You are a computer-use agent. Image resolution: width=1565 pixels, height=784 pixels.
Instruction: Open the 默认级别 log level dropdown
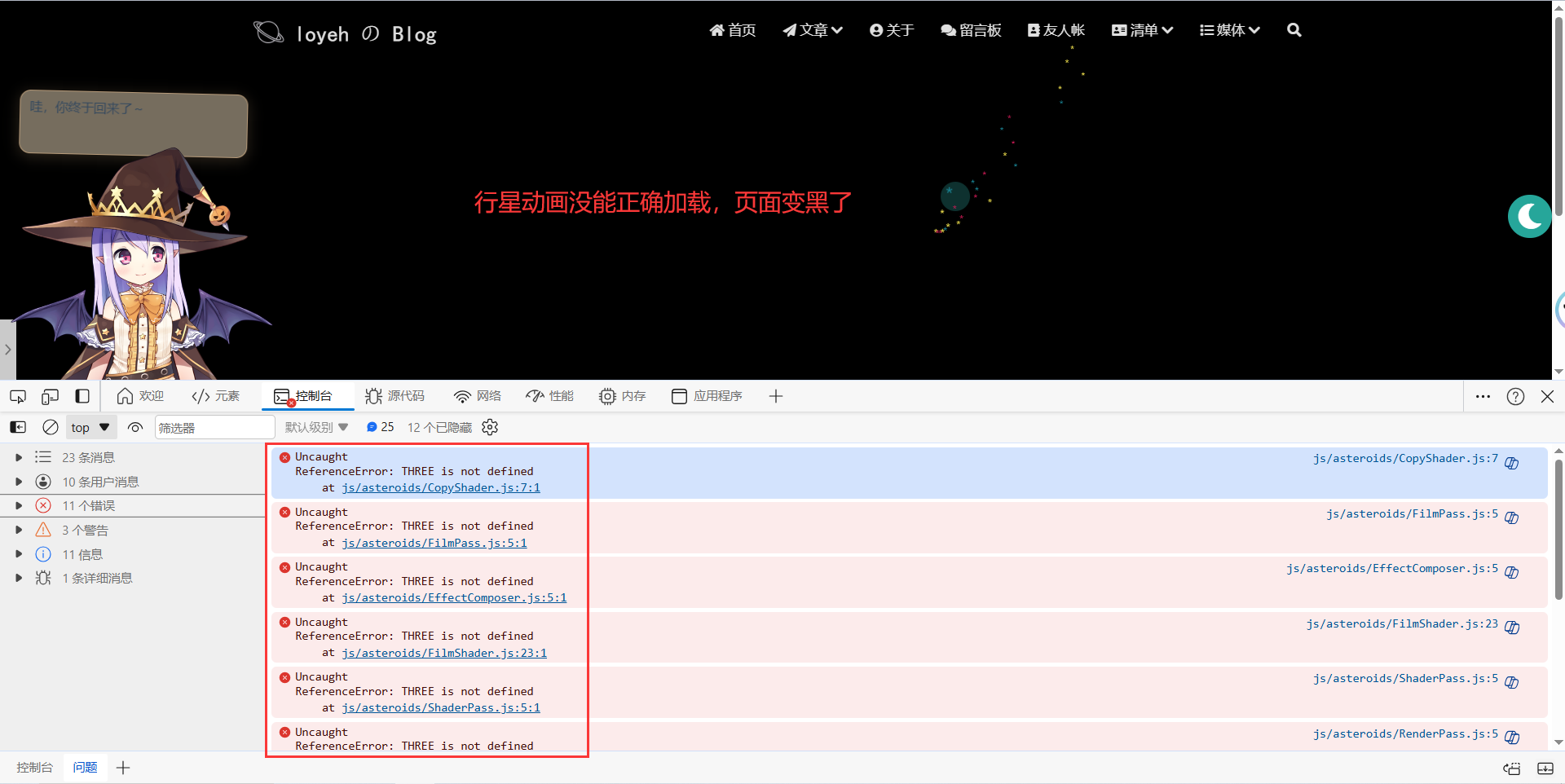coord(316,427)
